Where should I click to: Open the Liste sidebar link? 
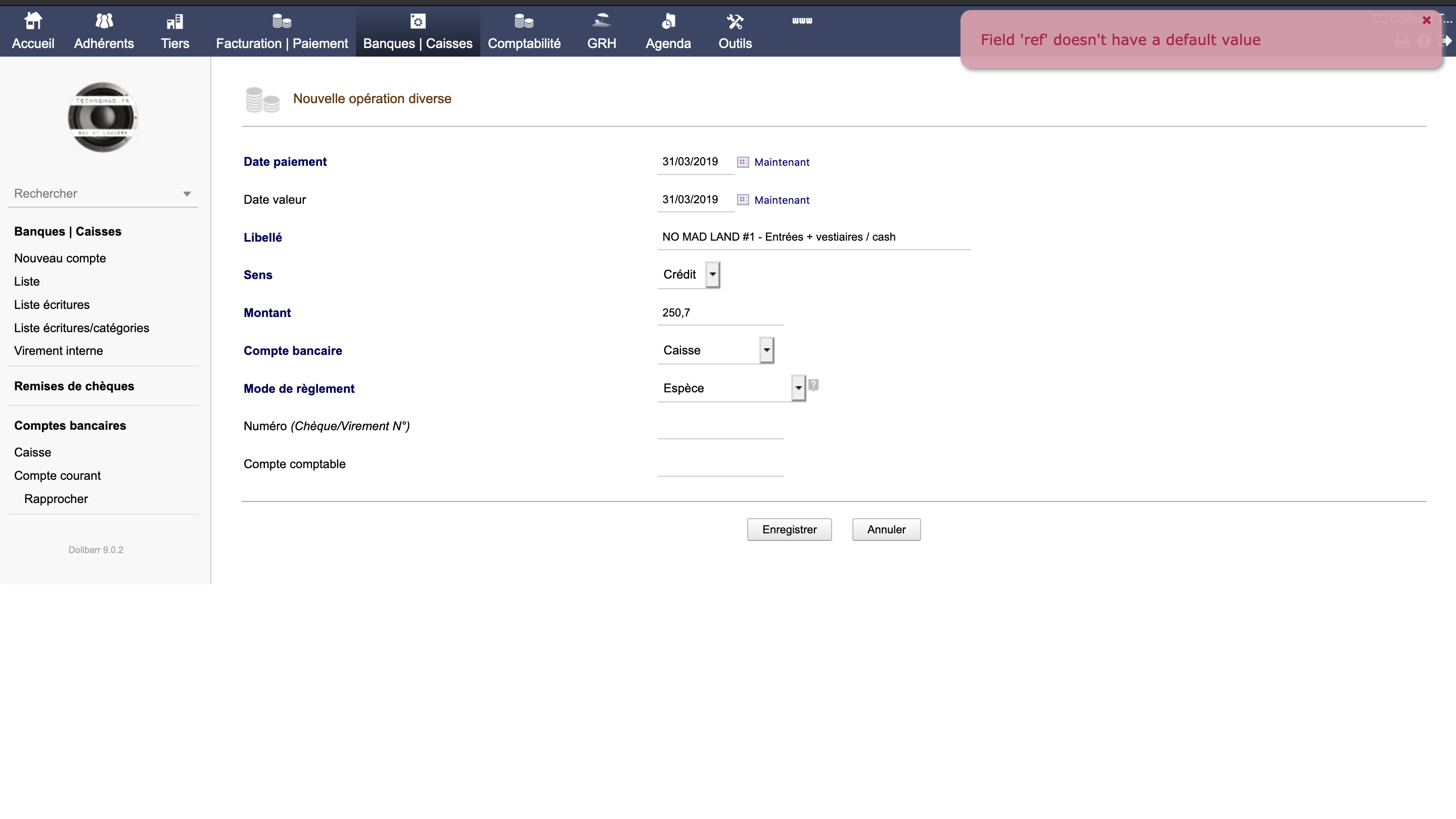click(x=27, y=282)
